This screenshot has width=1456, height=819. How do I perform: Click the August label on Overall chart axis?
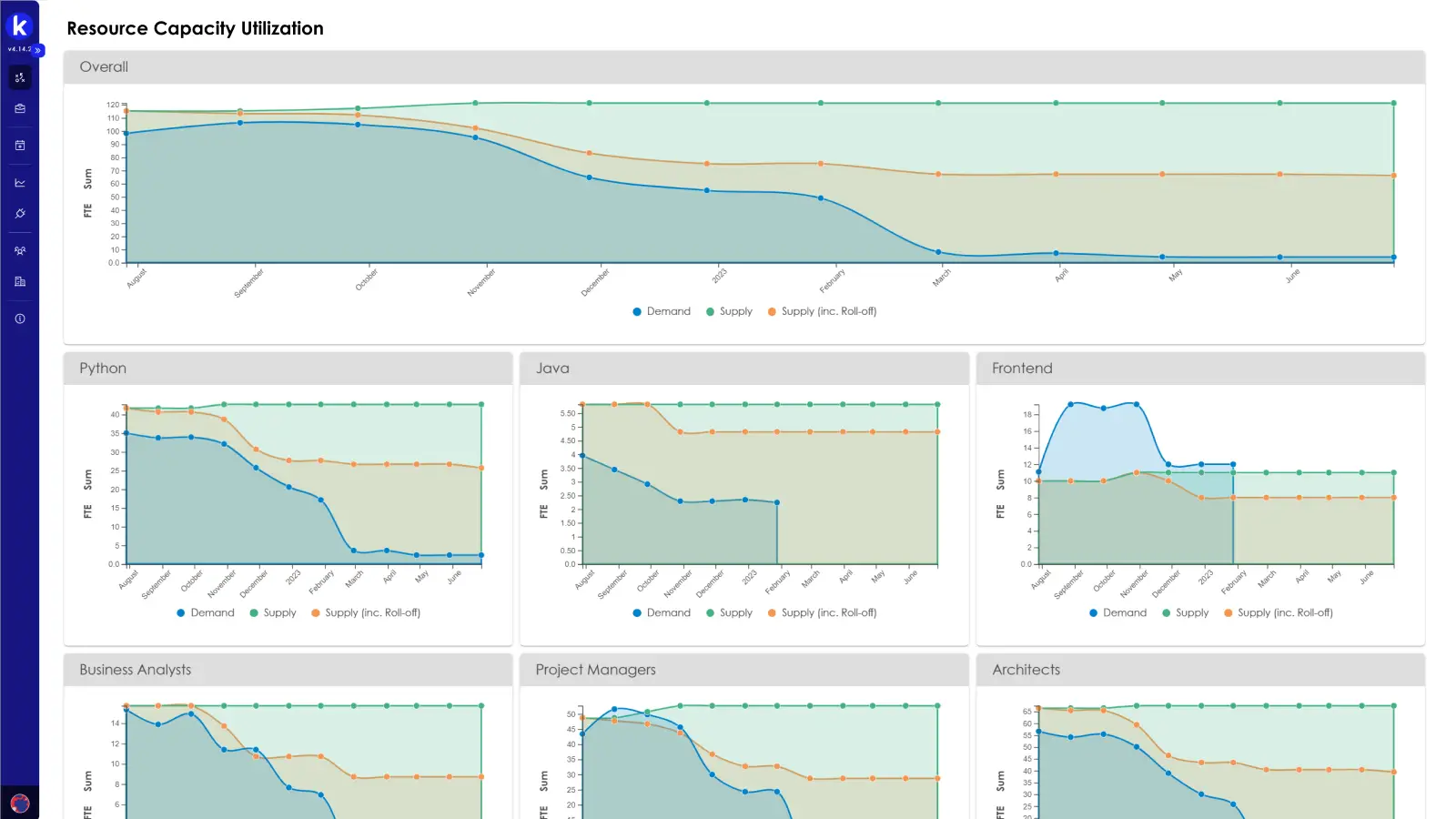click(x=136, y=278)
